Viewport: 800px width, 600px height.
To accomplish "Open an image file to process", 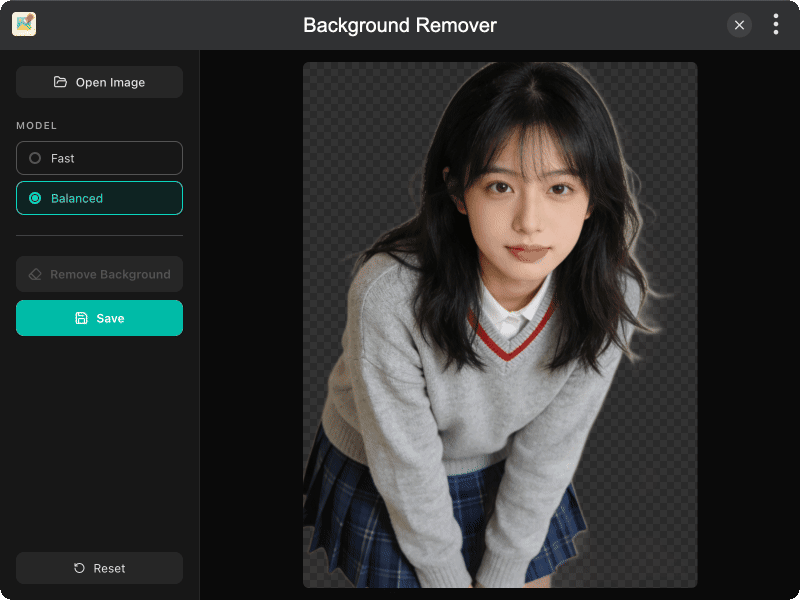I will [x=99, y=81].
